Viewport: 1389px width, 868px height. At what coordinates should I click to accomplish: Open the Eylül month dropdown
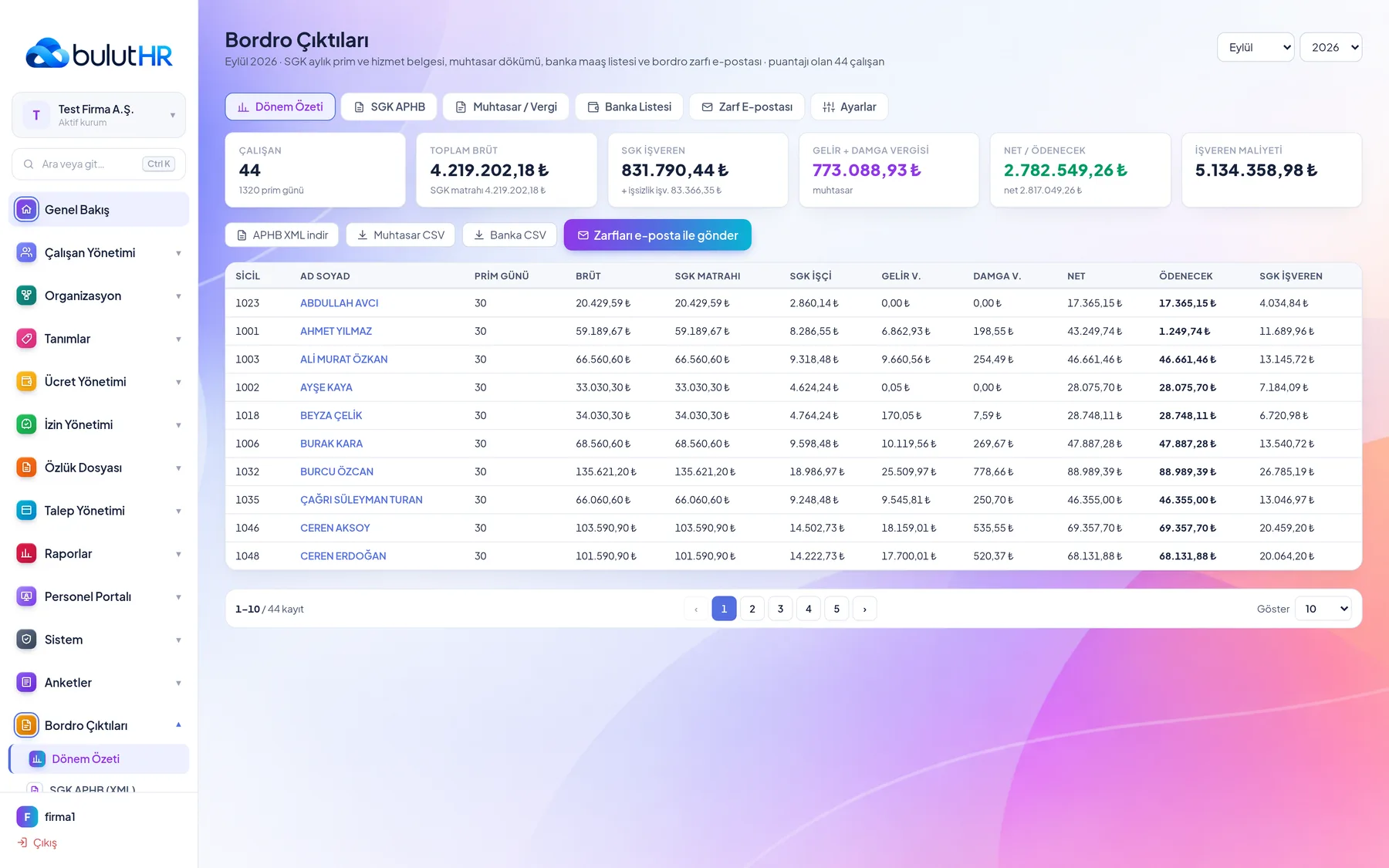click(x=1256, y=47)
